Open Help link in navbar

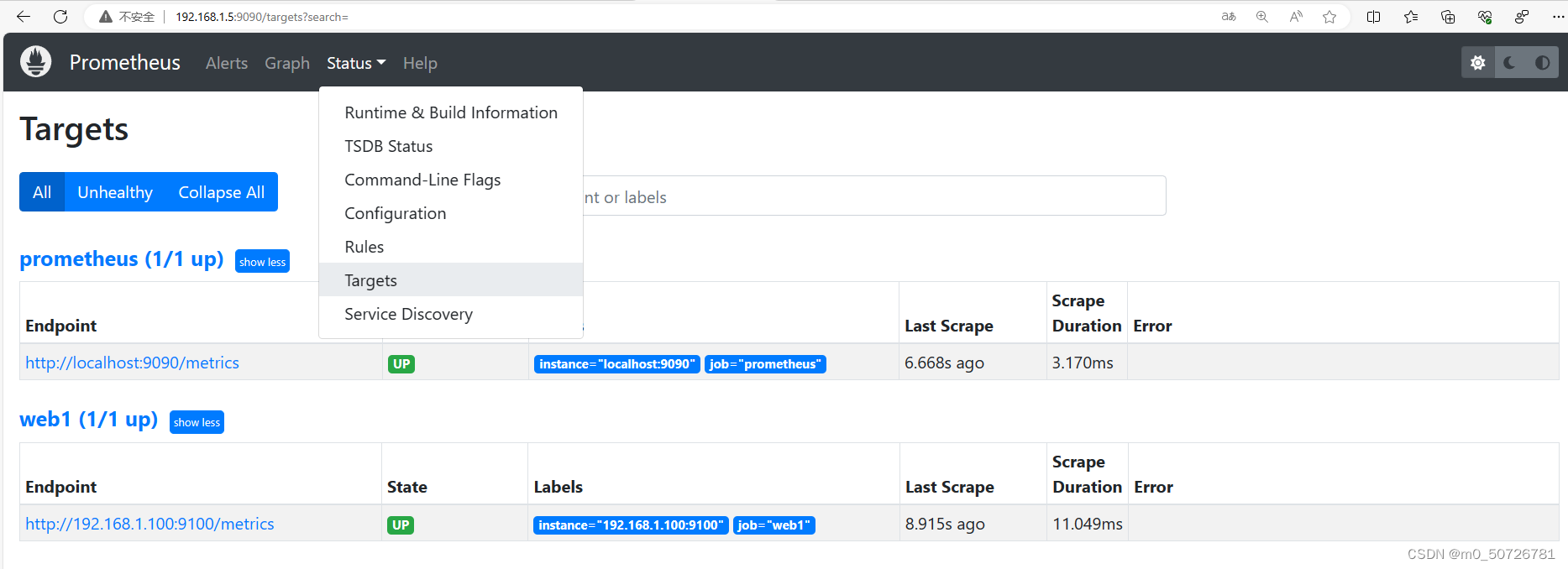pyautogui.click(x=420, y=63)
